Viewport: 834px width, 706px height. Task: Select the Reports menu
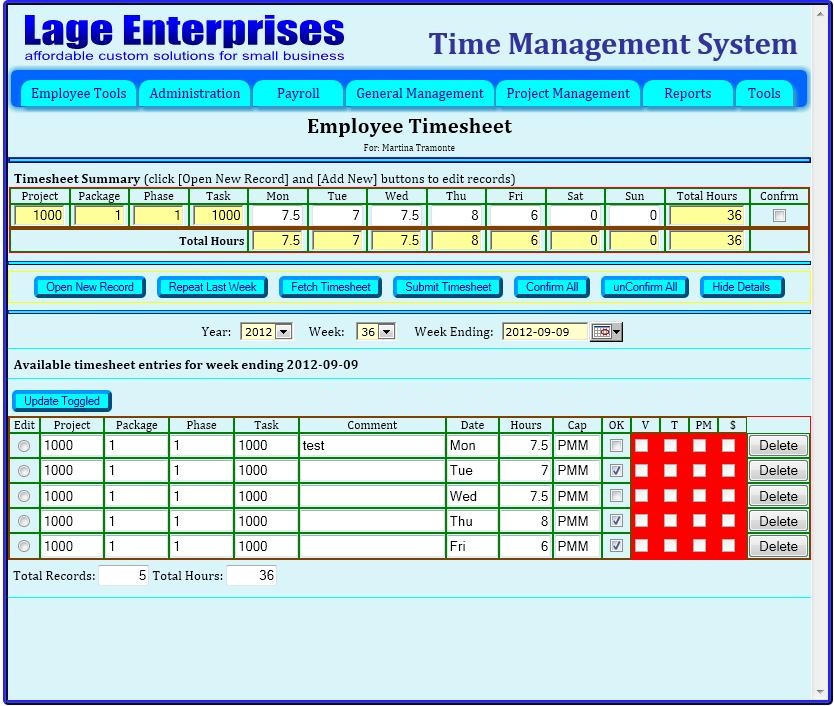point(687,93)
